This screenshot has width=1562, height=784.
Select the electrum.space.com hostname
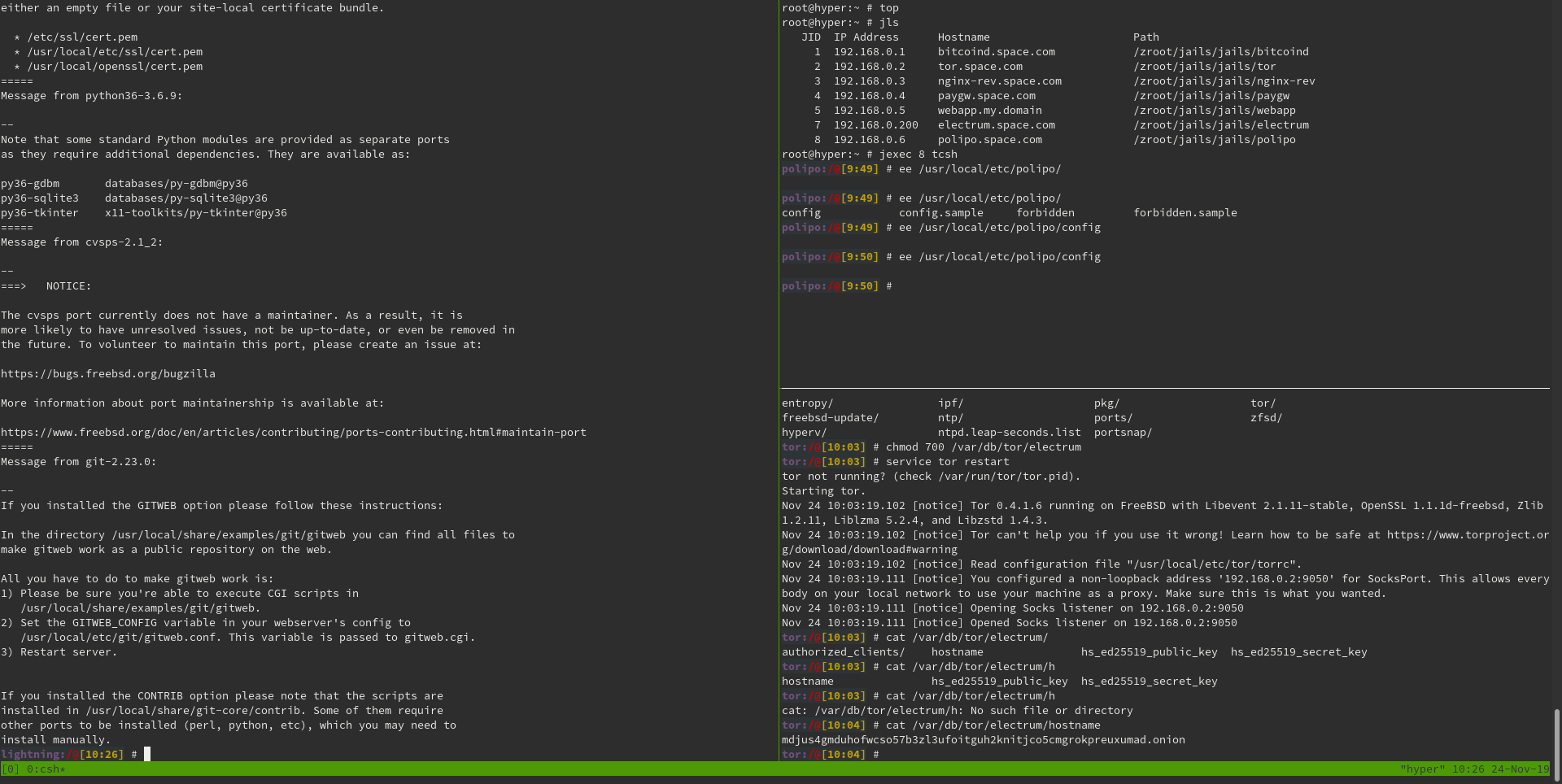997,125
